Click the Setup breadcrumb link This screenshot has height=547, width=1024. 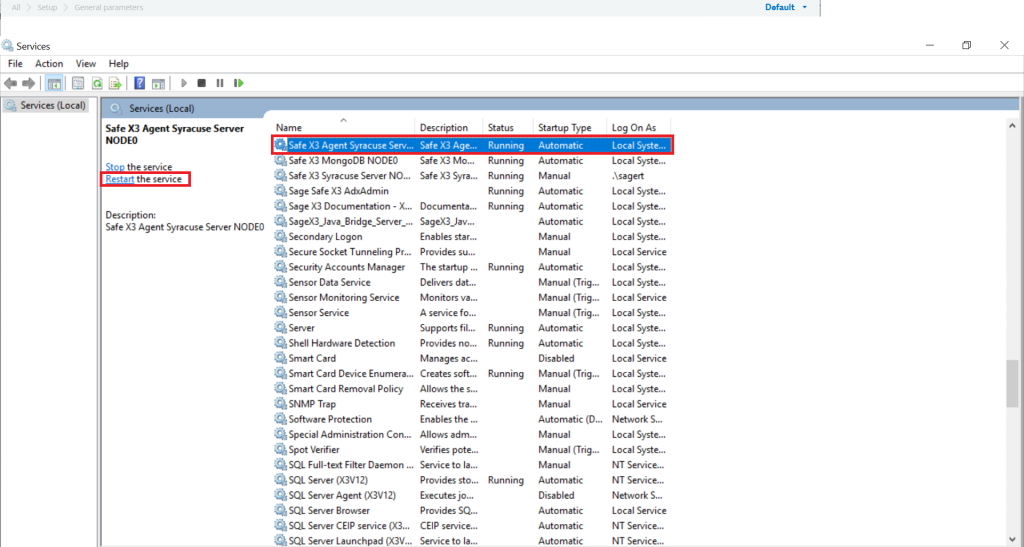click(47, 7)
